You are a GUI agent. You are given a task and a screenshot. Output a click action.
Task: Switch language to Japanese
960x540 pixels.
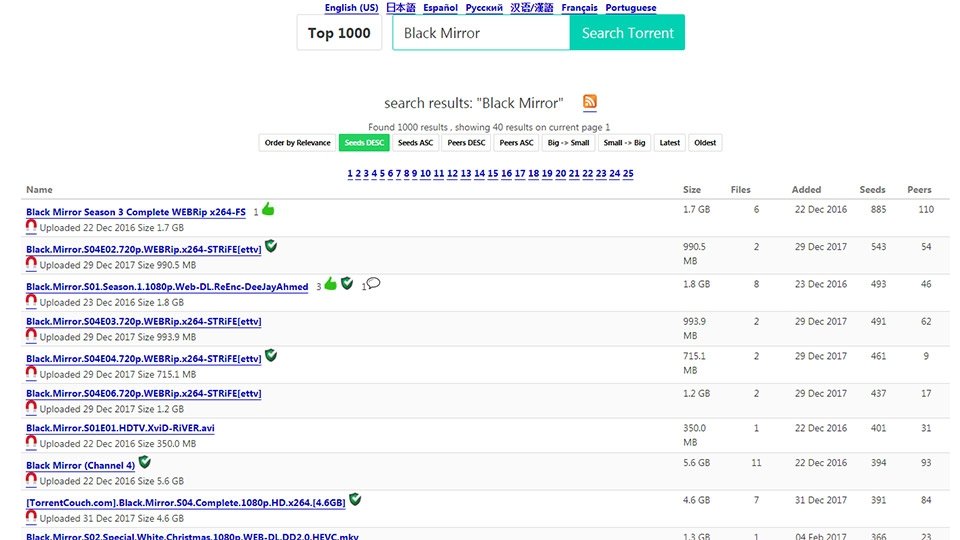(x=401, y=7)
